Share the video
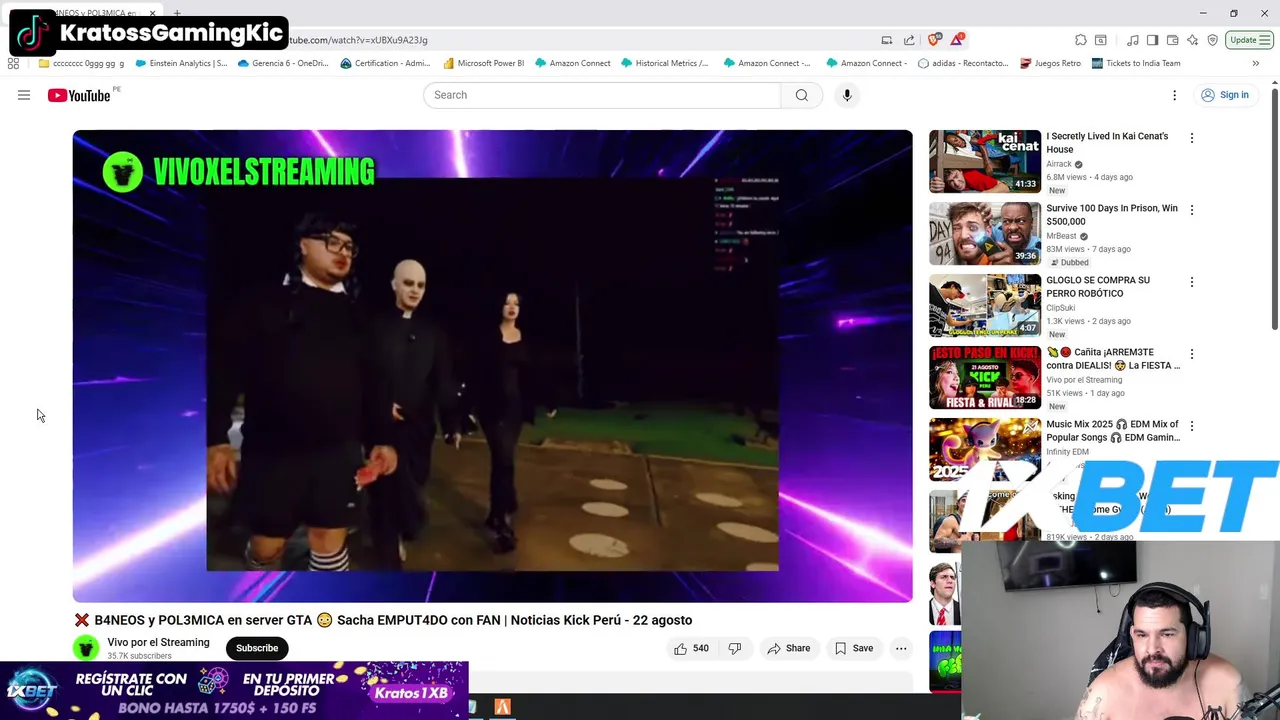 point(789,648)
